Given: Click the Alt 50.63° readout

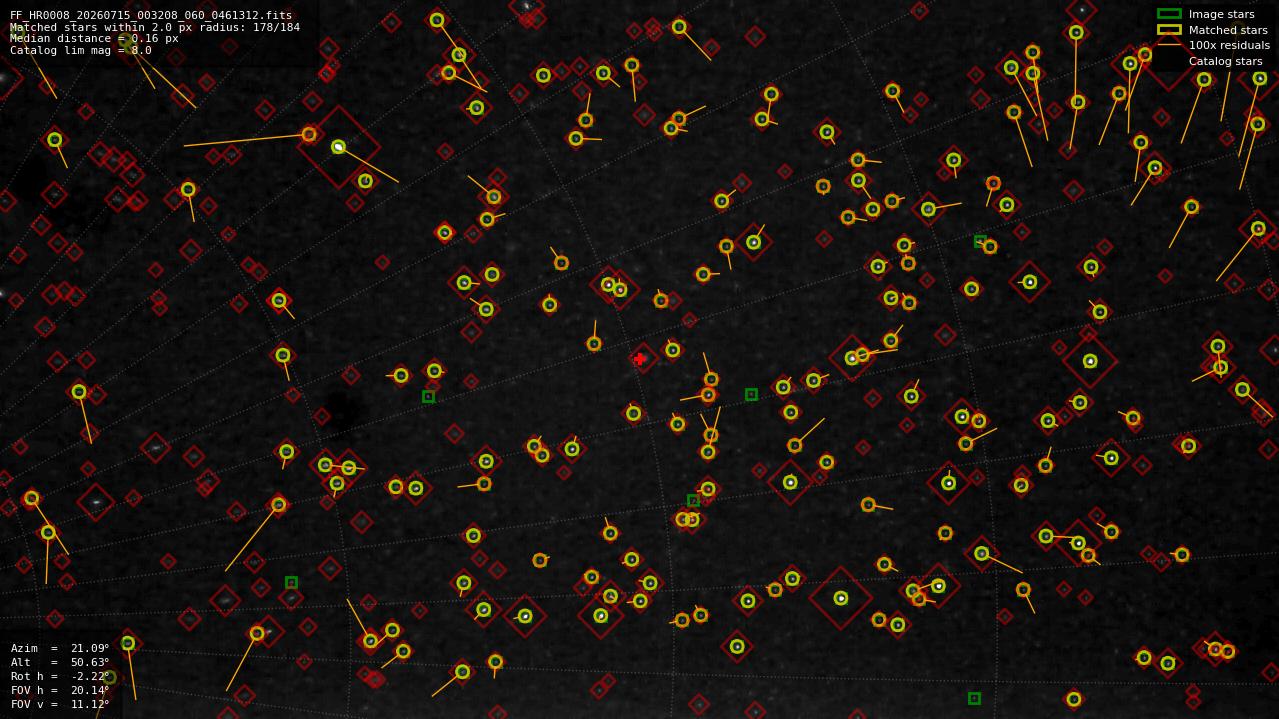Looking at the screenshot, I should click(x=60, y=662).
